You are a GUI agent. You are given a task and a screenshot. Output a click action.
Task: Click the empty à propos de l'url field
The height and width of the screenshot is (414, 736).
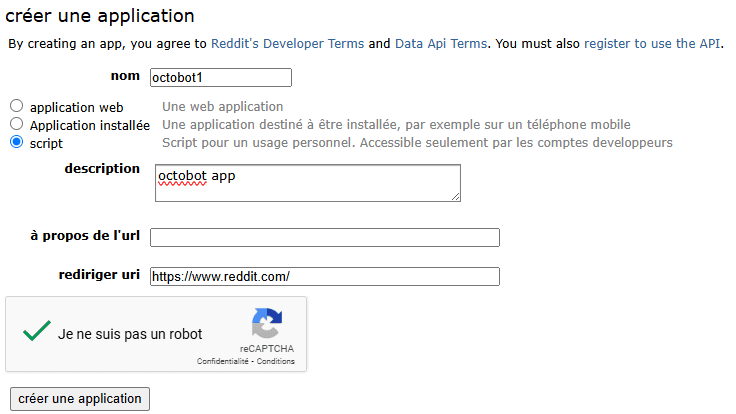(325, 238)
